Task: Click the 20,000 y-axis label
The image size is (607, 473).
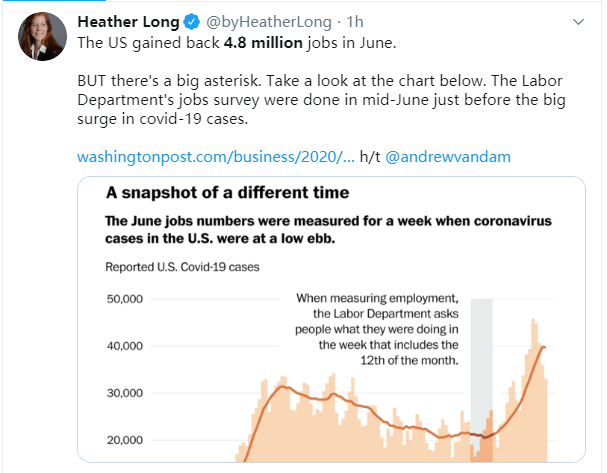Action: coord(125,440)
